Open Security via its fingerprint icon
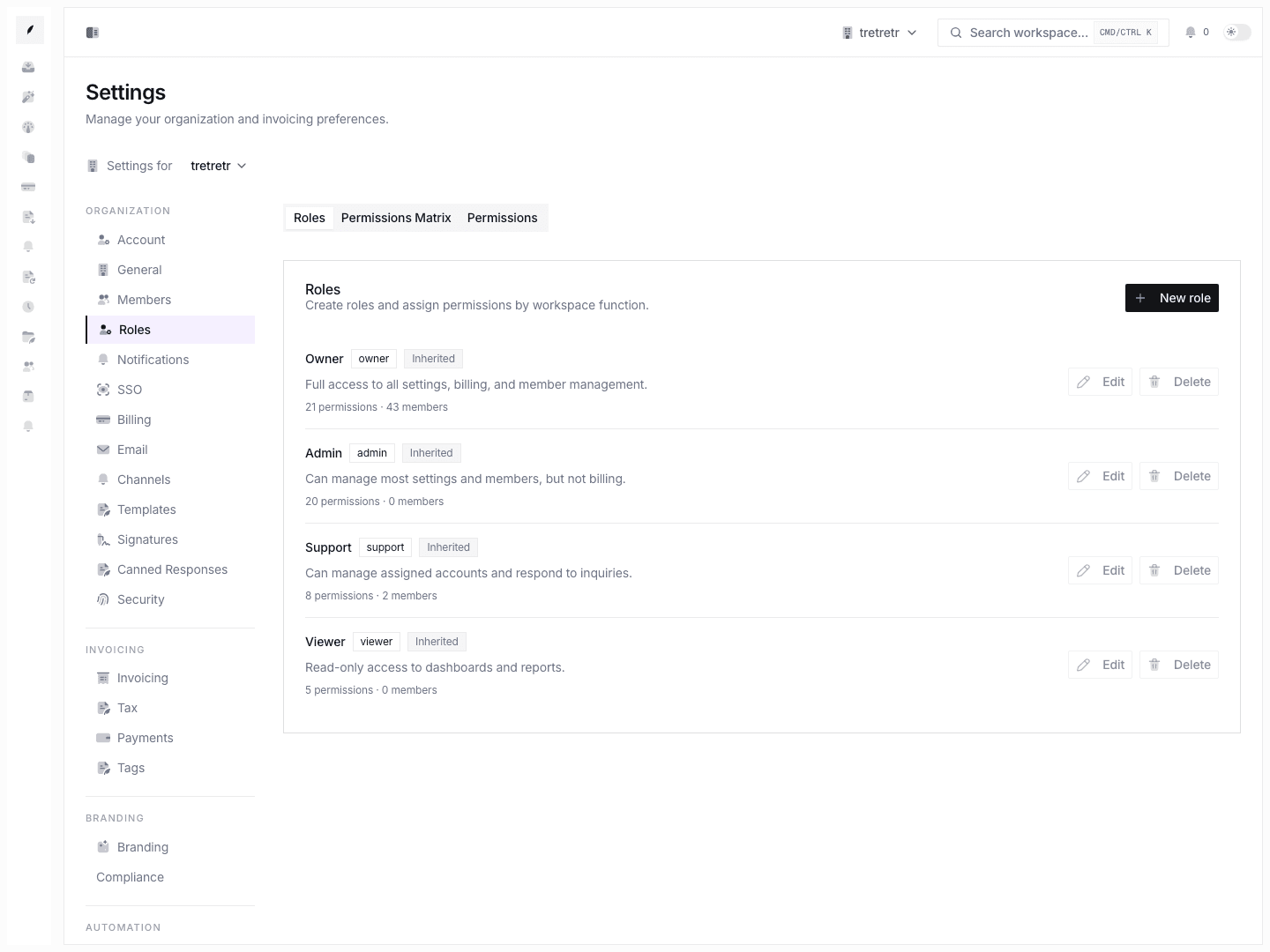 pyautogui.click(x=103, y=599)
